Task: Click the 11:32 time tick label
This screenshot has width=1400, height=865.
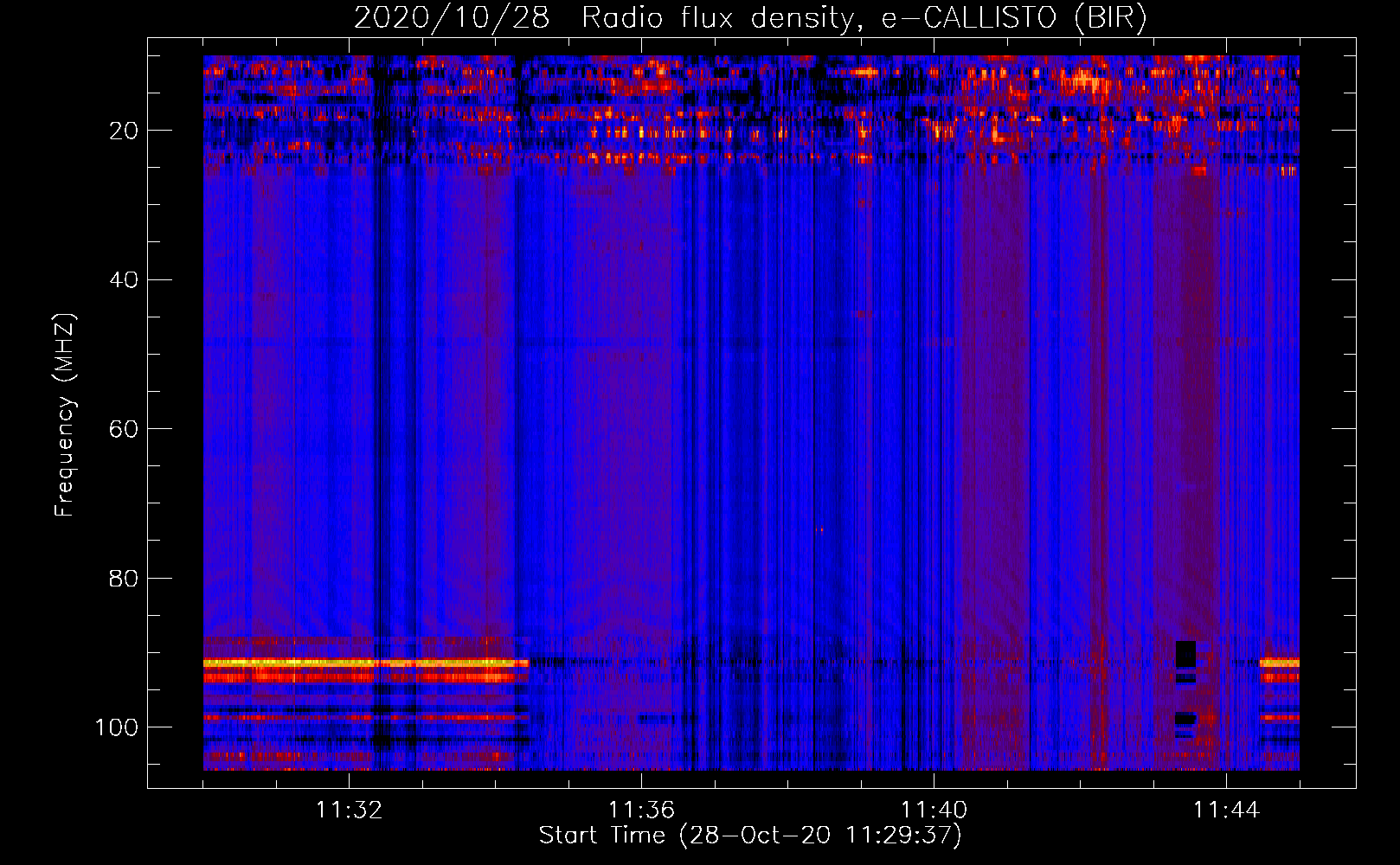Action: pyautogui.click(x=349, y=811)
